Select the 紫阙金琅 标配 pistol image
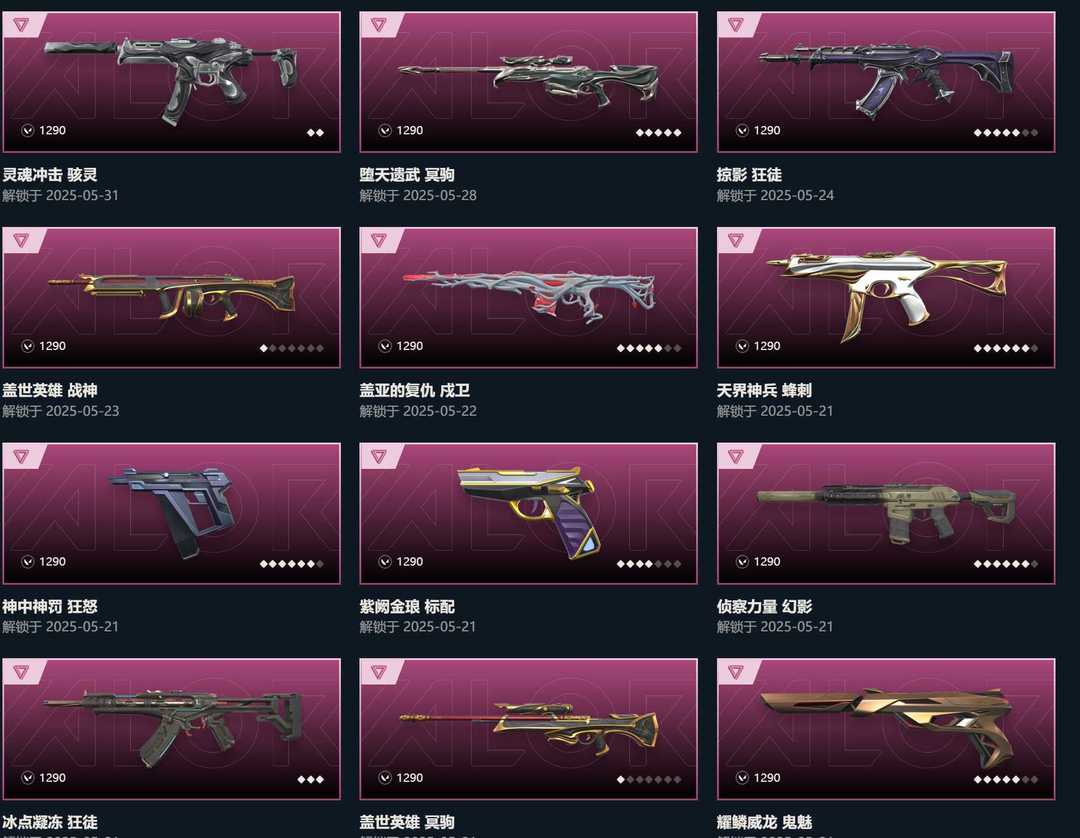 tap(528, 510)
